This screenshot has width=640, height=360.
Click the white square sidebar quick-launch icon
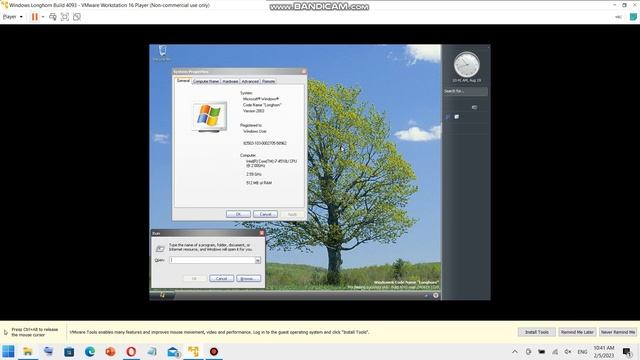tap(457, 117)
